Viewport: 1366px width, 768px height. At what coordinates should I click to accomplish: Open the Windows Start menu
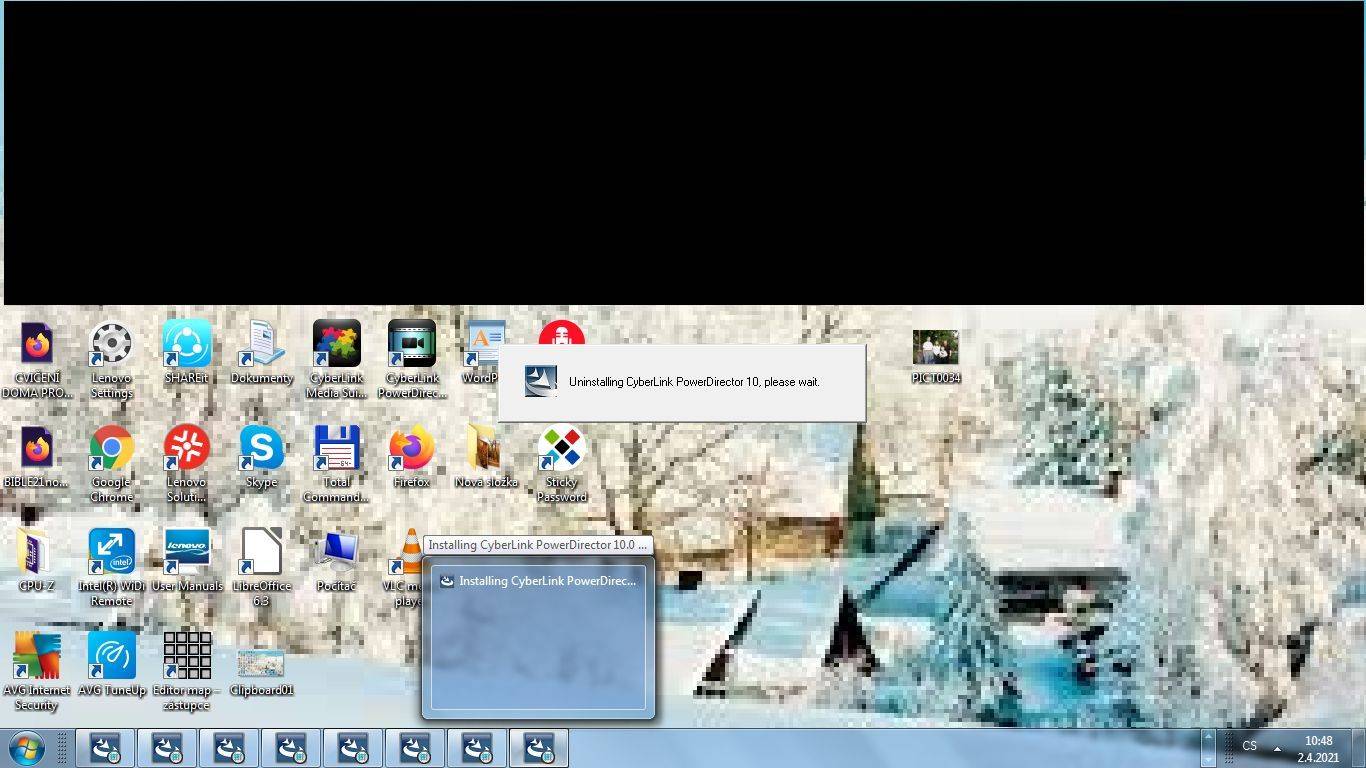27,748
